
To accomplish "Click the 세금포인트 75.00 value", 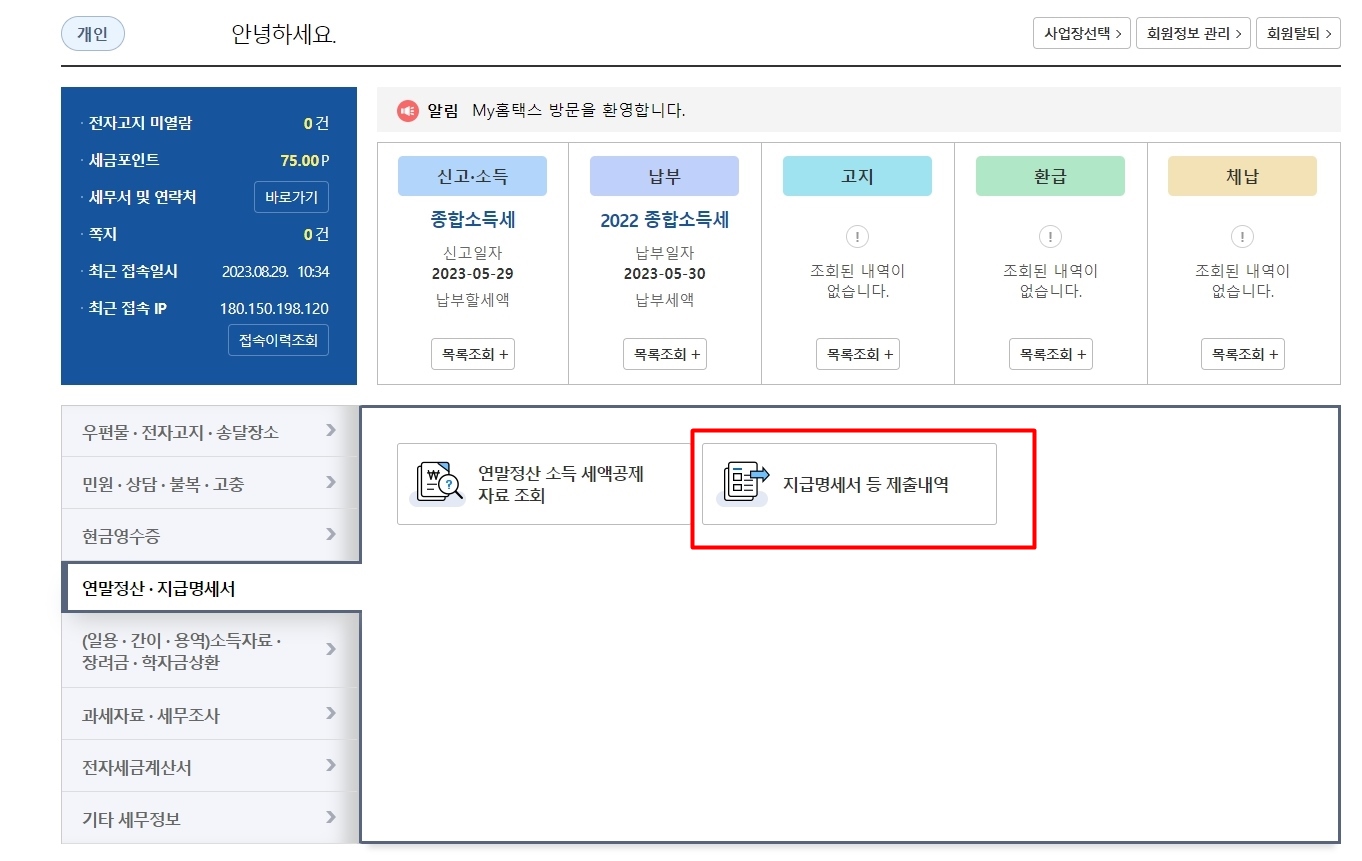I will (x=305, y=160).
